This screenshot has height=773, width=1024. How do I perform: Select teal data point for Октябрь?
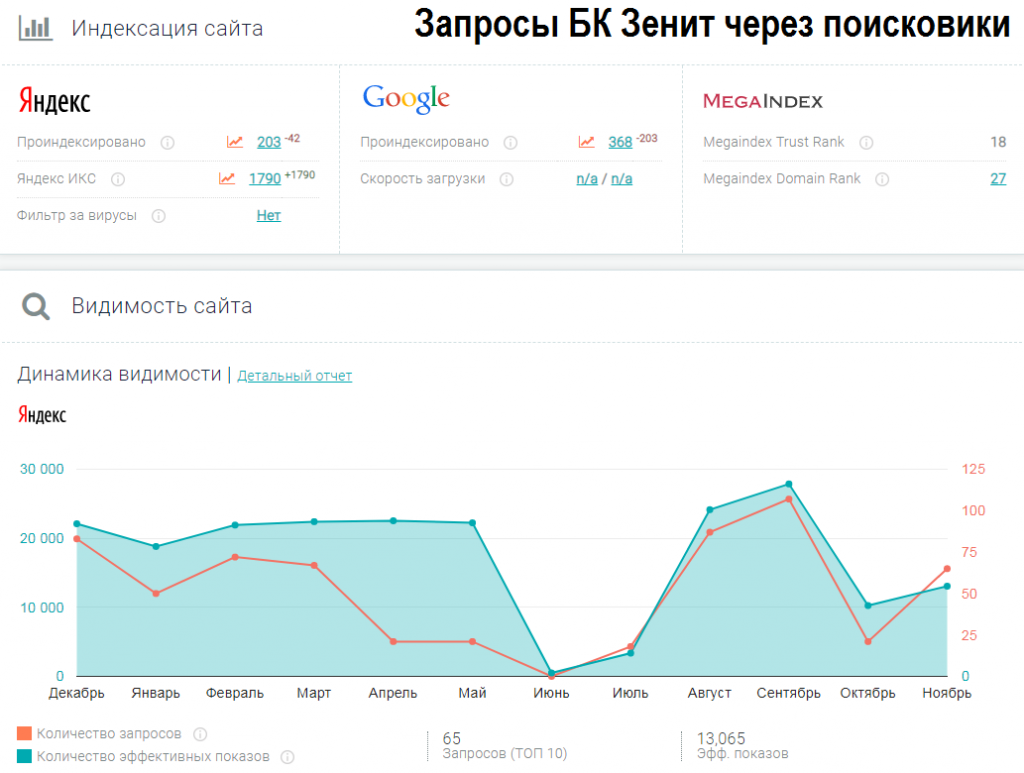click(868, 606)
